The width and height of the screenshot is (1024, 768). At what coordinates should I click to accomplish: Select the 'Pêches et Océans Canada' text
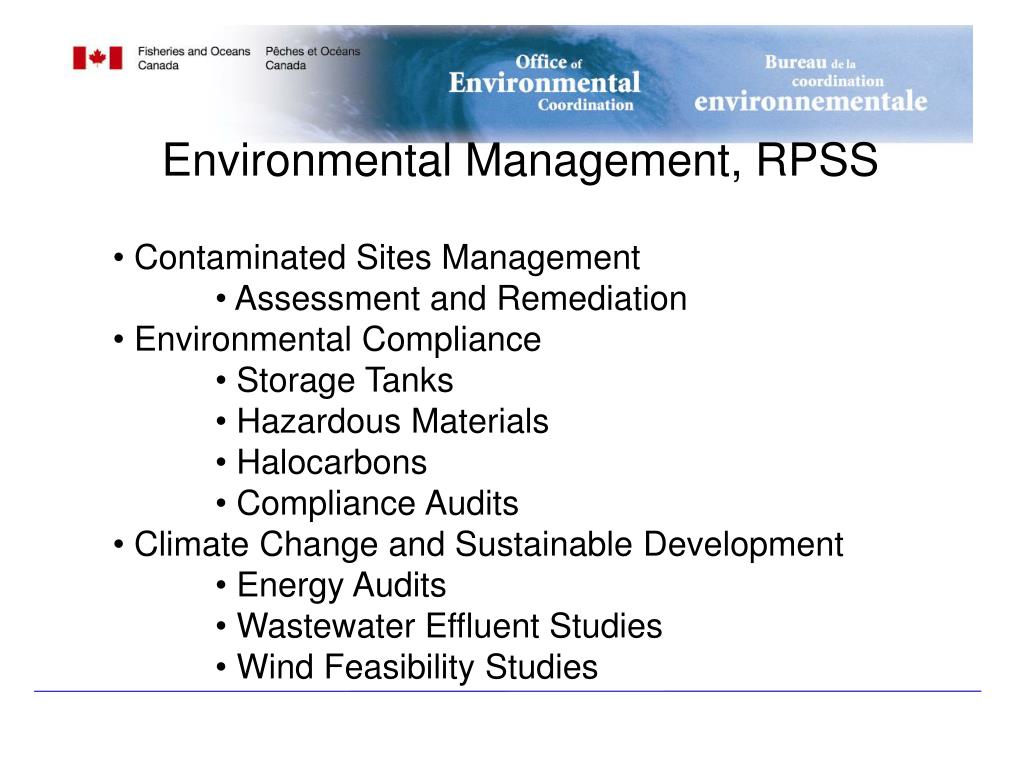point(312,58)
